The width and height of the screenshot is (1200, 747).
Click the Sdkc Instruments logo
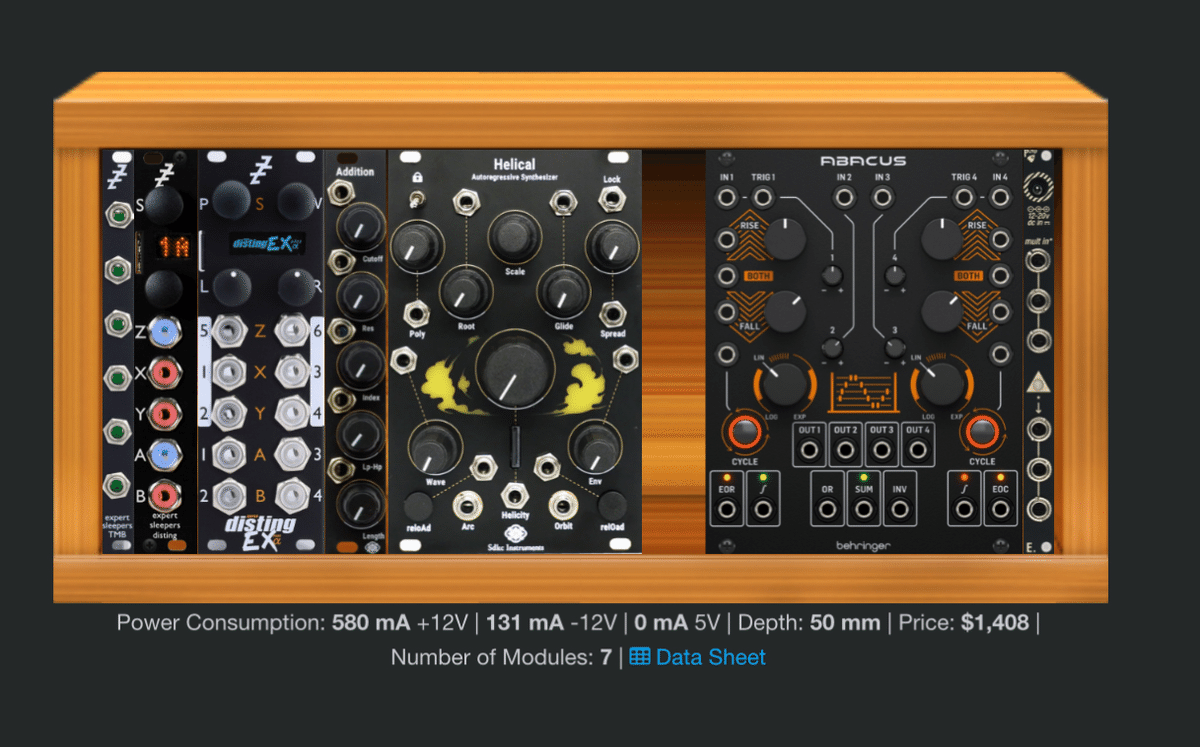pos(516,537)
